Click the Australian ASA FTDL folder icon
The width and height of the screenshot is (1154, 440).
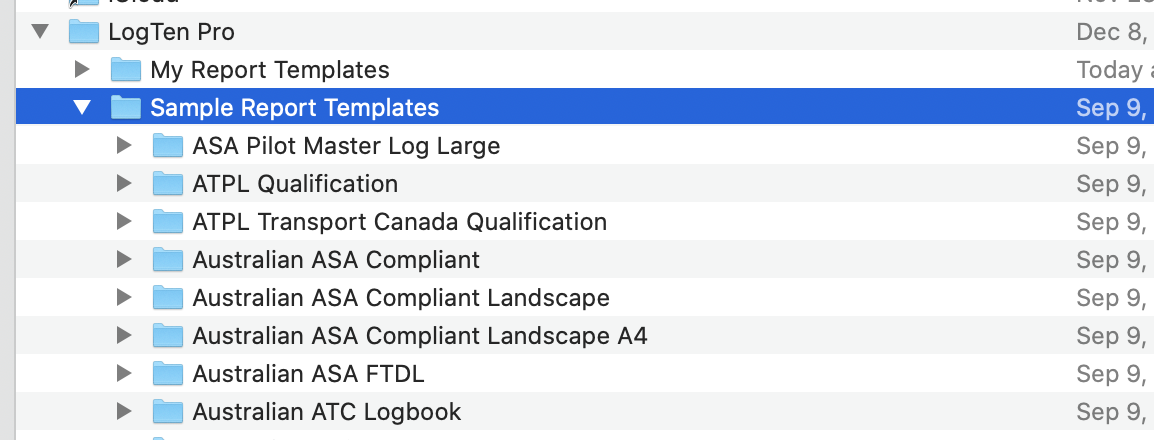[x=168, y=374]
